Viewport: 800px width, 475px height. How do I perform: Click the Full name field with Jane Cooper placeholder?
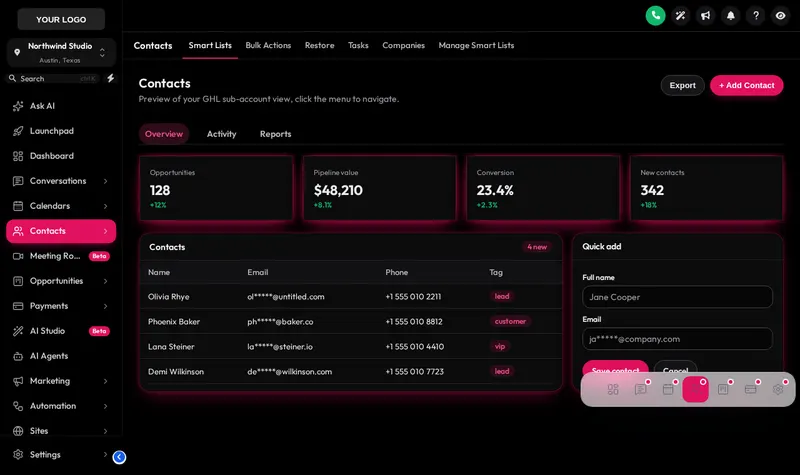pos(677,297)
